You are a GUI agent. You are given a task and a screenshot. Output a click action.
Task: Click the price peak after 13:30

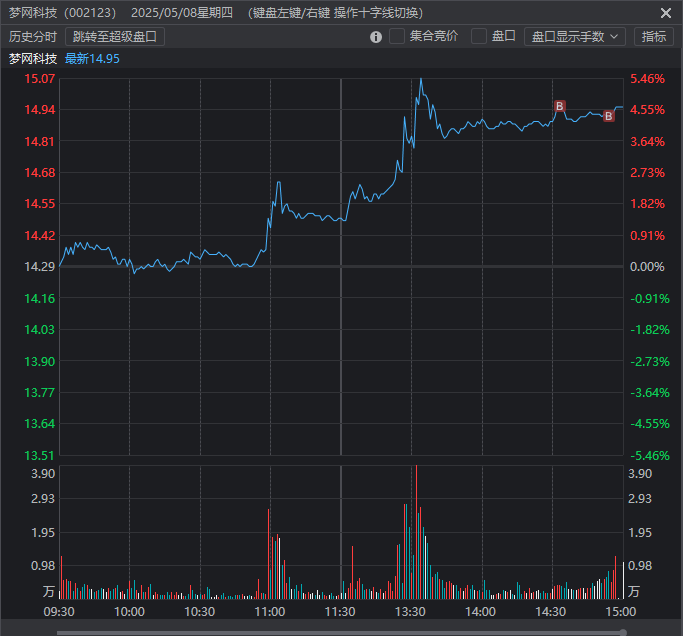421,79
